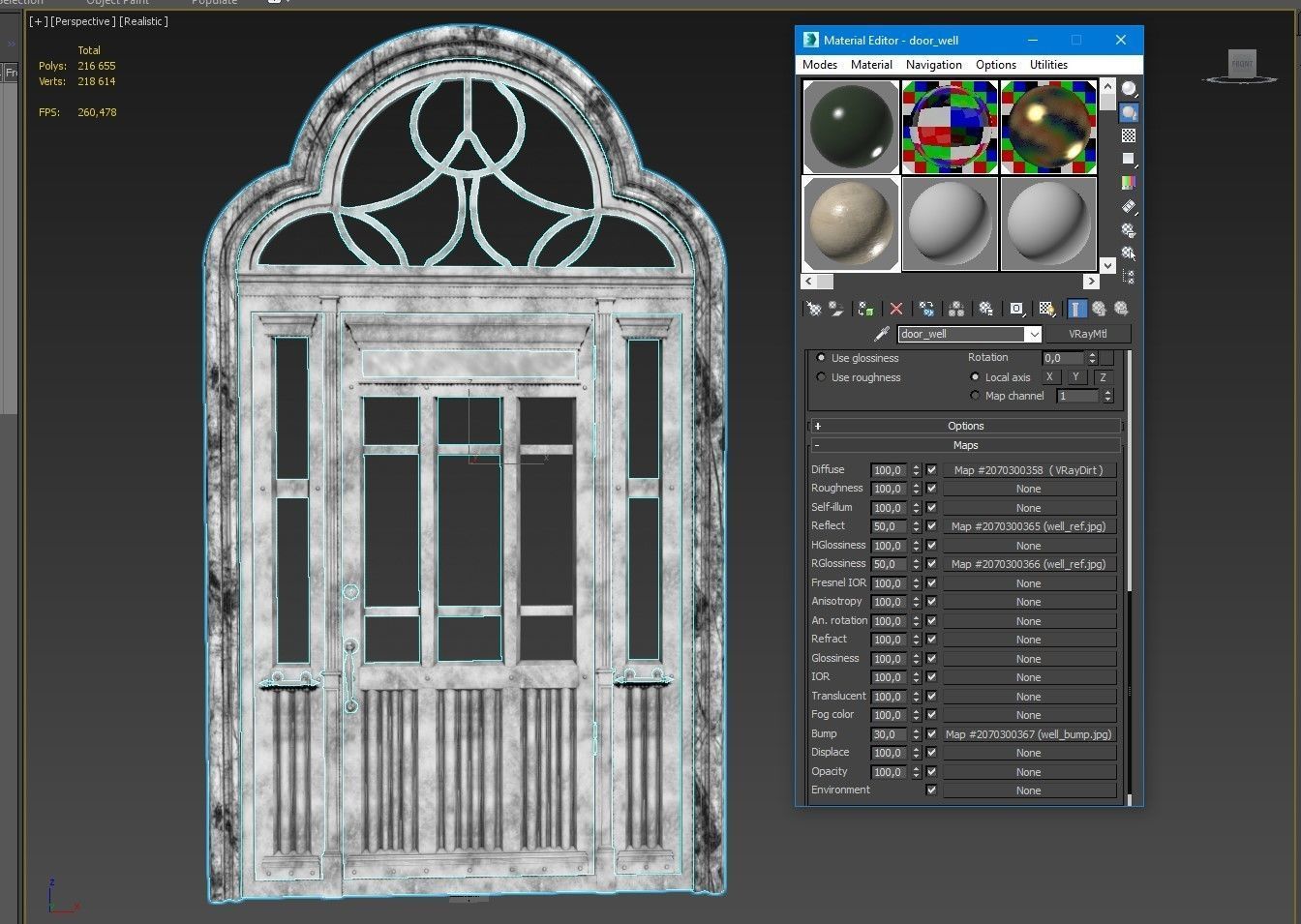
Task: Click the Sample UV Tiling icon
Action: click(1129, 159)
